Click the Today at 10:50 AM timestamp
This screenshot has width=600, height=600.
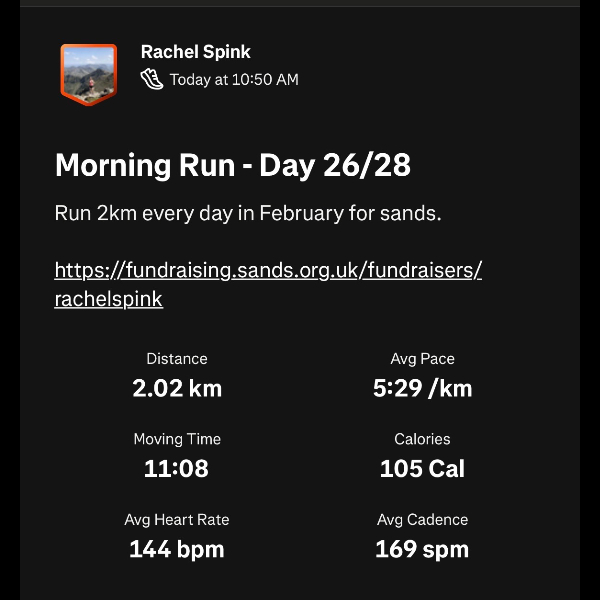(234, 80)
